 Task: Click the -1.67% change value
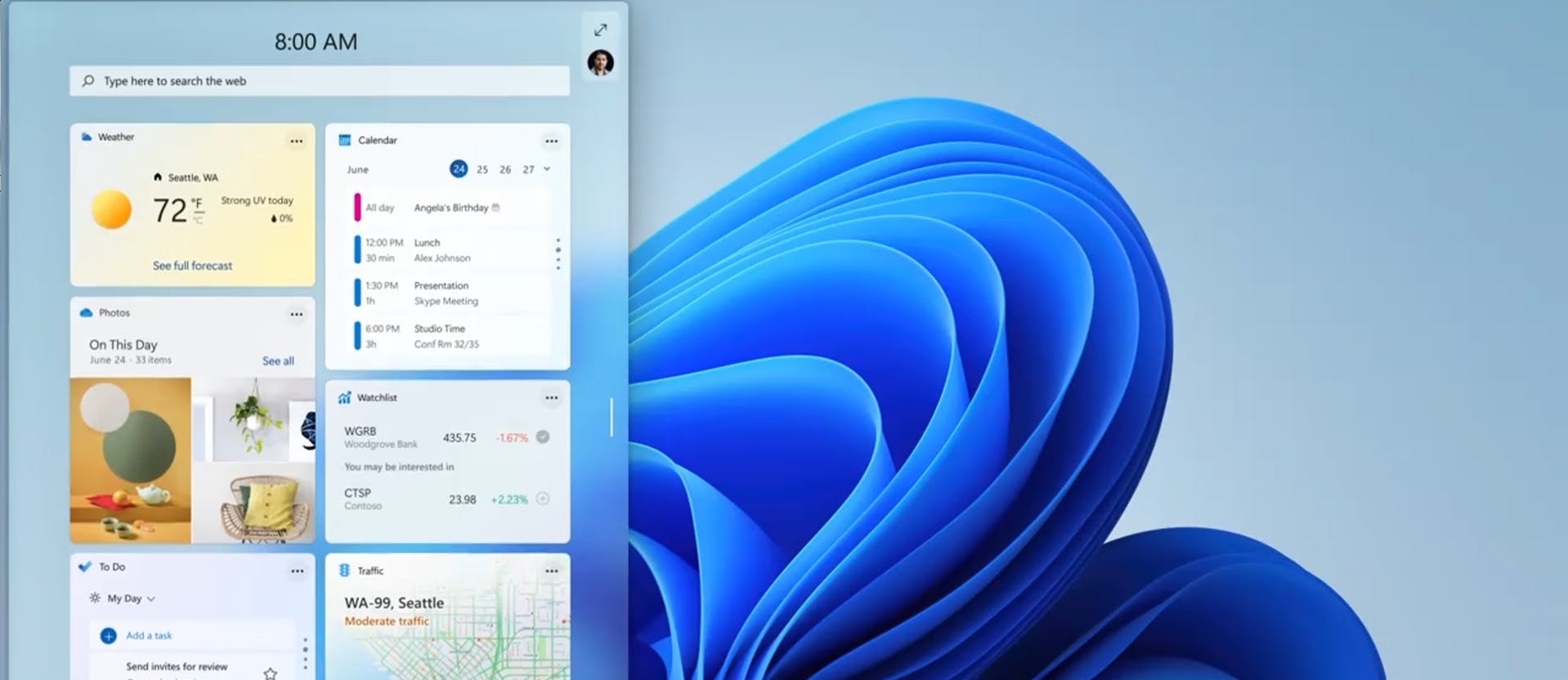click(512, 438)
